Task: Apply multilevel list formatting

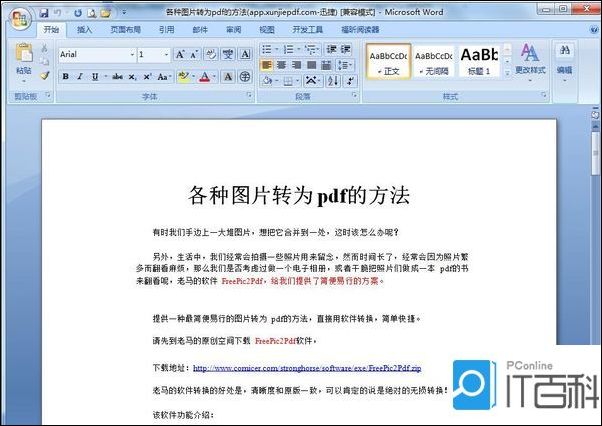Action: pyautogui.click(x=310, y=49)
